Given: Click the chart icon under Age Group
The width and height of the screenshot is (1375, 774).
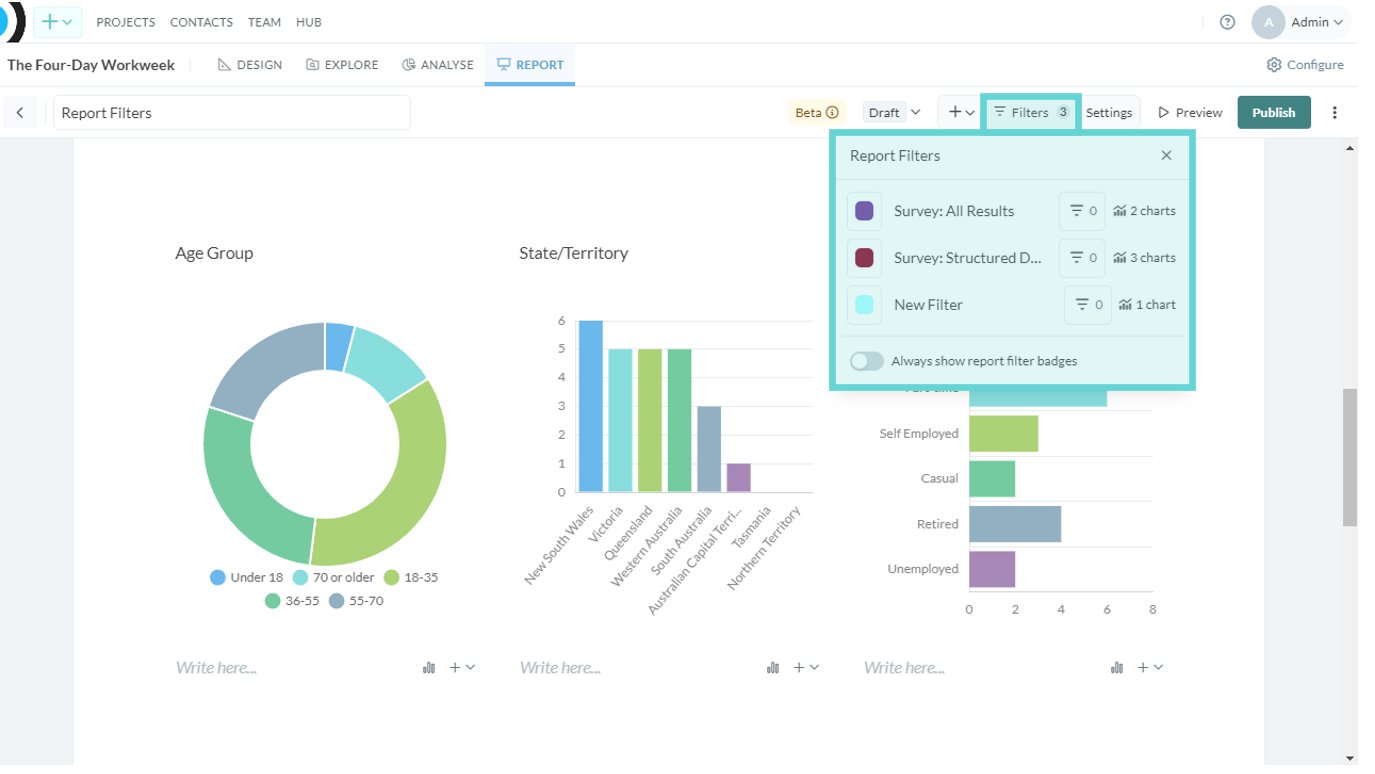Looking at the screenshot, I should click(x=429, y=668).
